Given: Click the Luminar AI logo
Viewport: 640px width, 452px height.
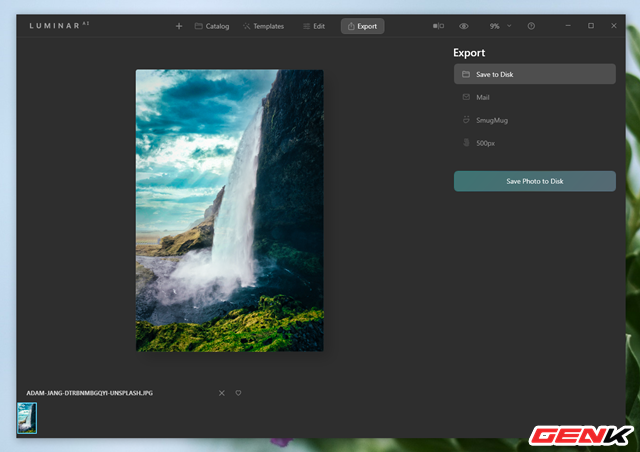Looking at the screenshot, I should click(59, 25).
